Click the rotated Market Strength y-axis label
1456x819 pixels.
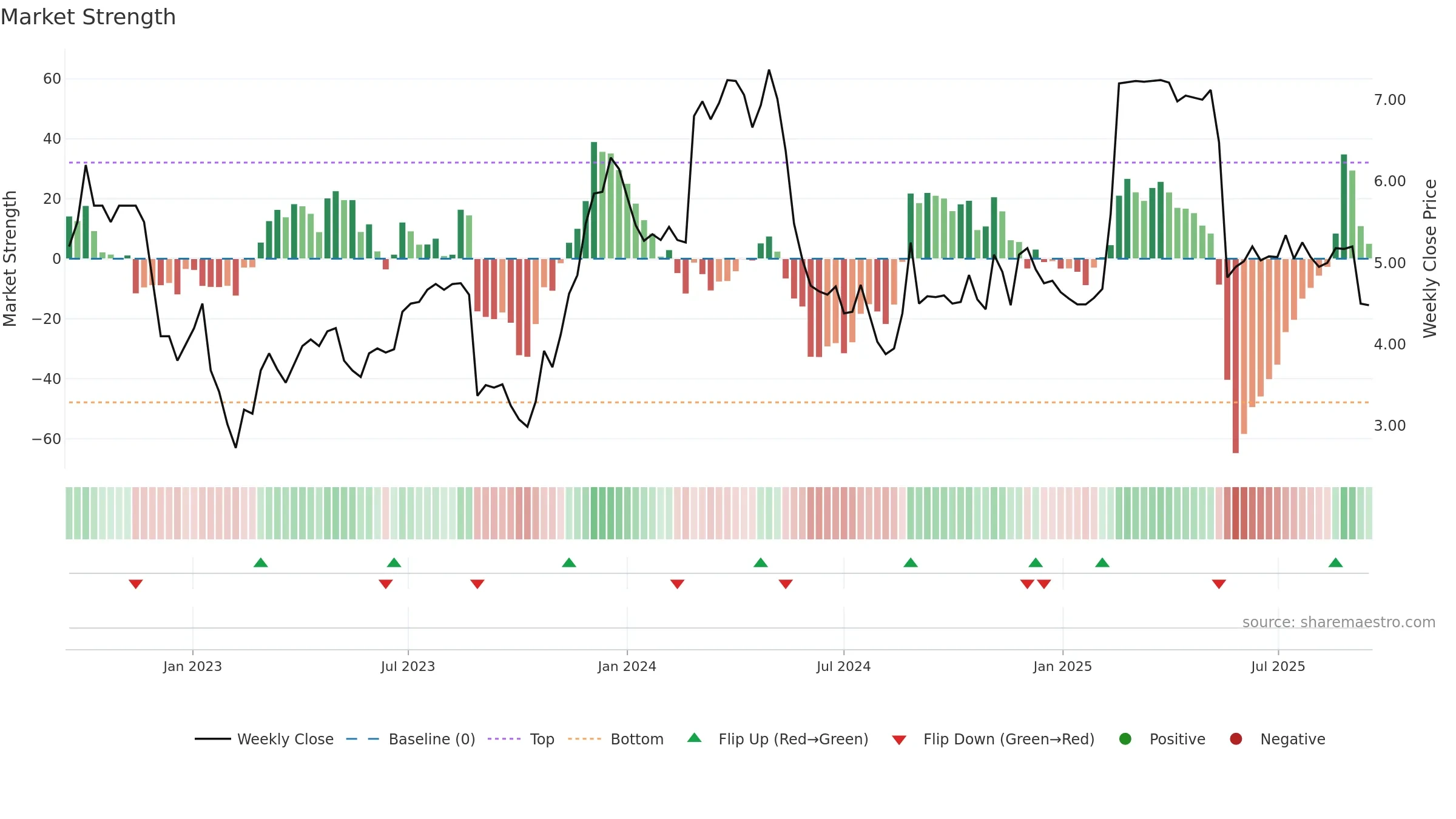coord(10,258)
